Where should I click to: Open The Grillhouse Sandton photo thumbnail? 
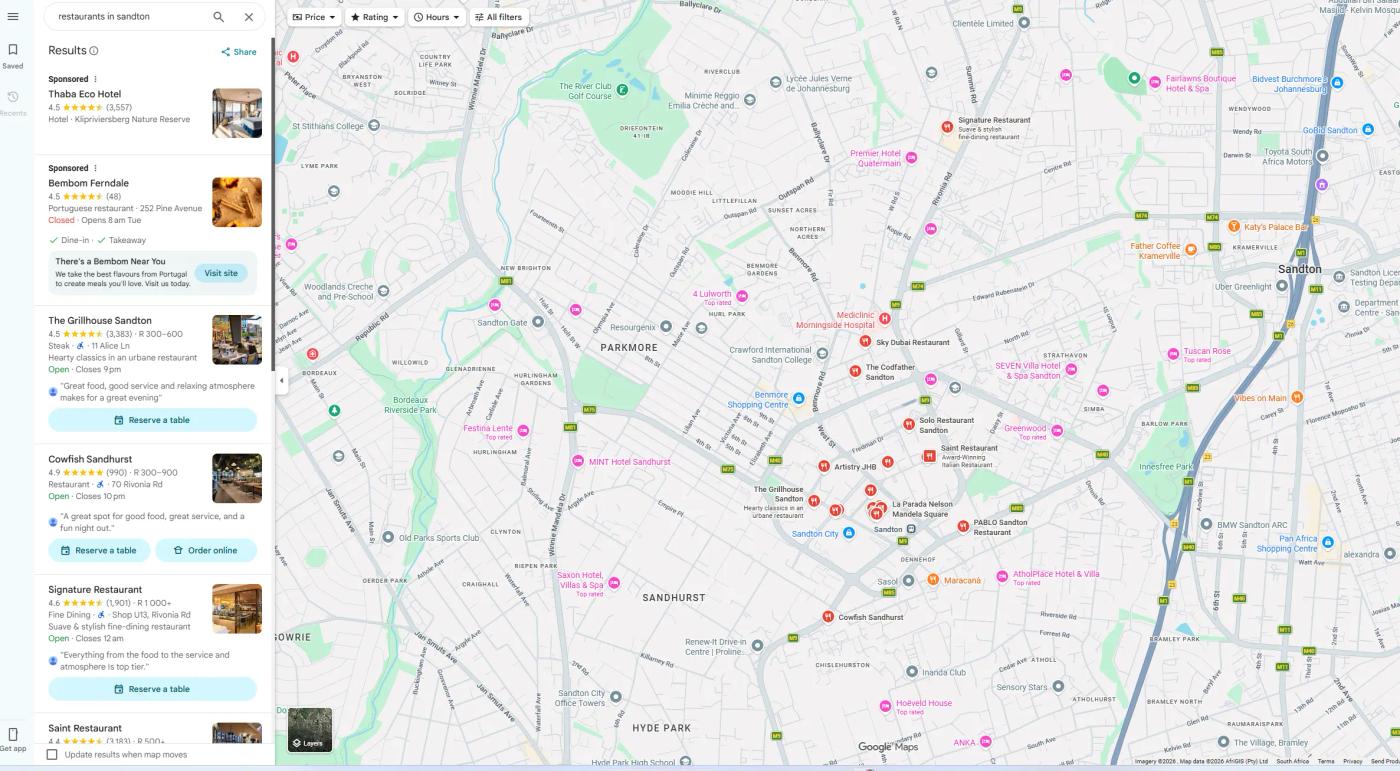(237, 340)
